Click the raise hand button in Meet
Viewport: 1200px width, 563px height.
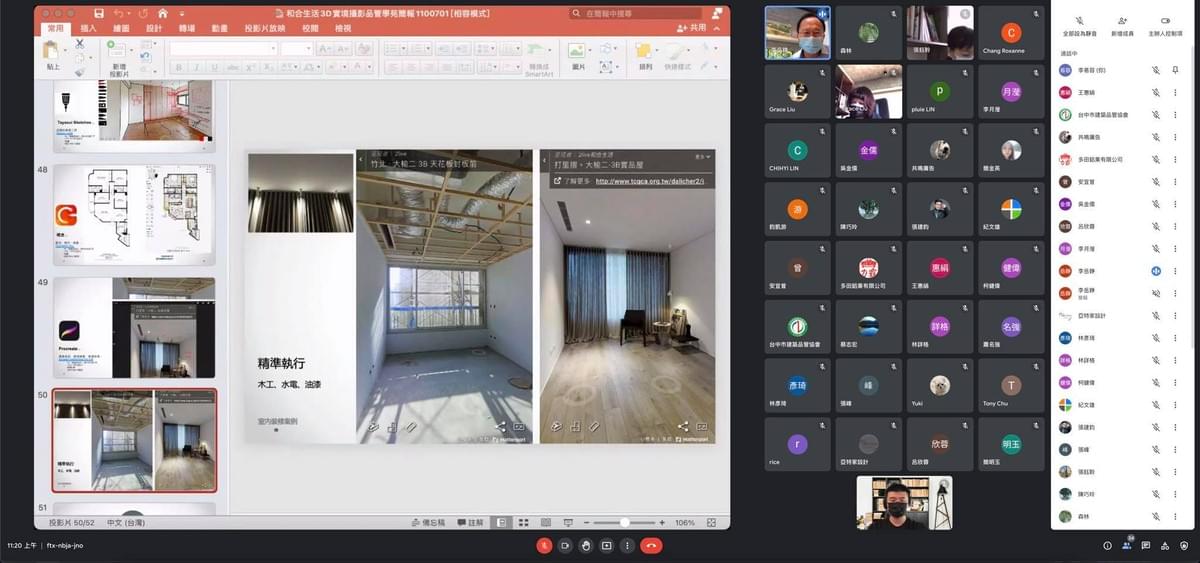click(x=586, y=545)
